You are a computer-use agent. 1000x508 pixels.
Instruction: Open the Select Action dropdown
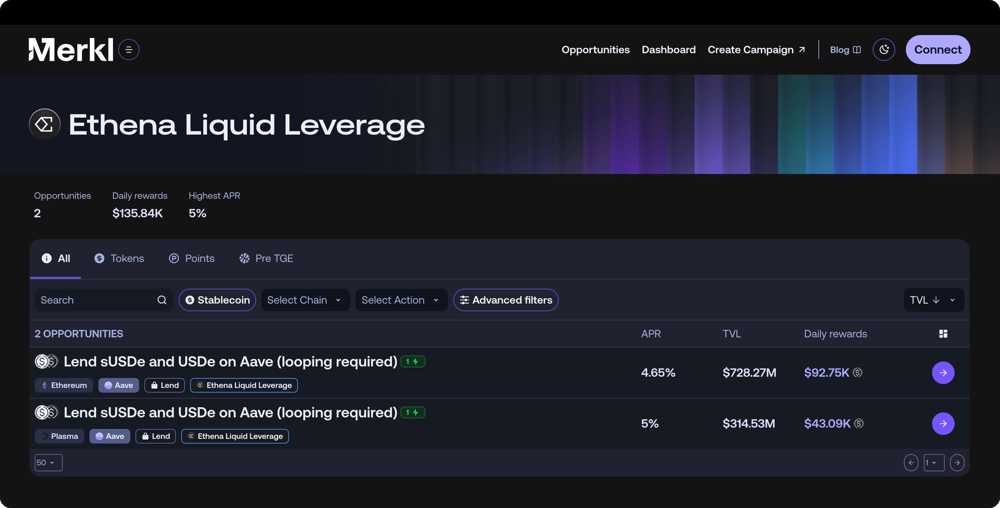[401, 300]
